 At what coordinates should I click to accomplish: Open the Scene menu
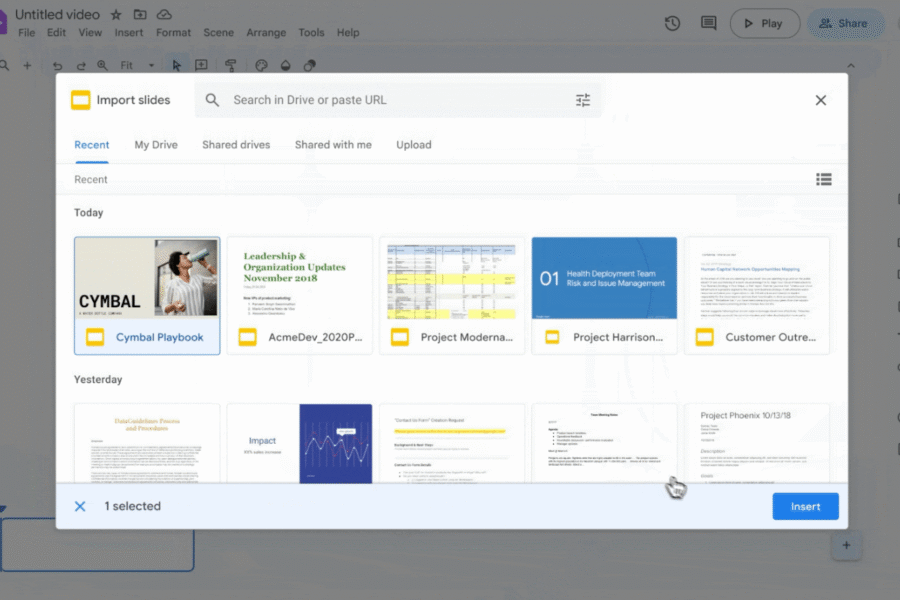[218, 32]
